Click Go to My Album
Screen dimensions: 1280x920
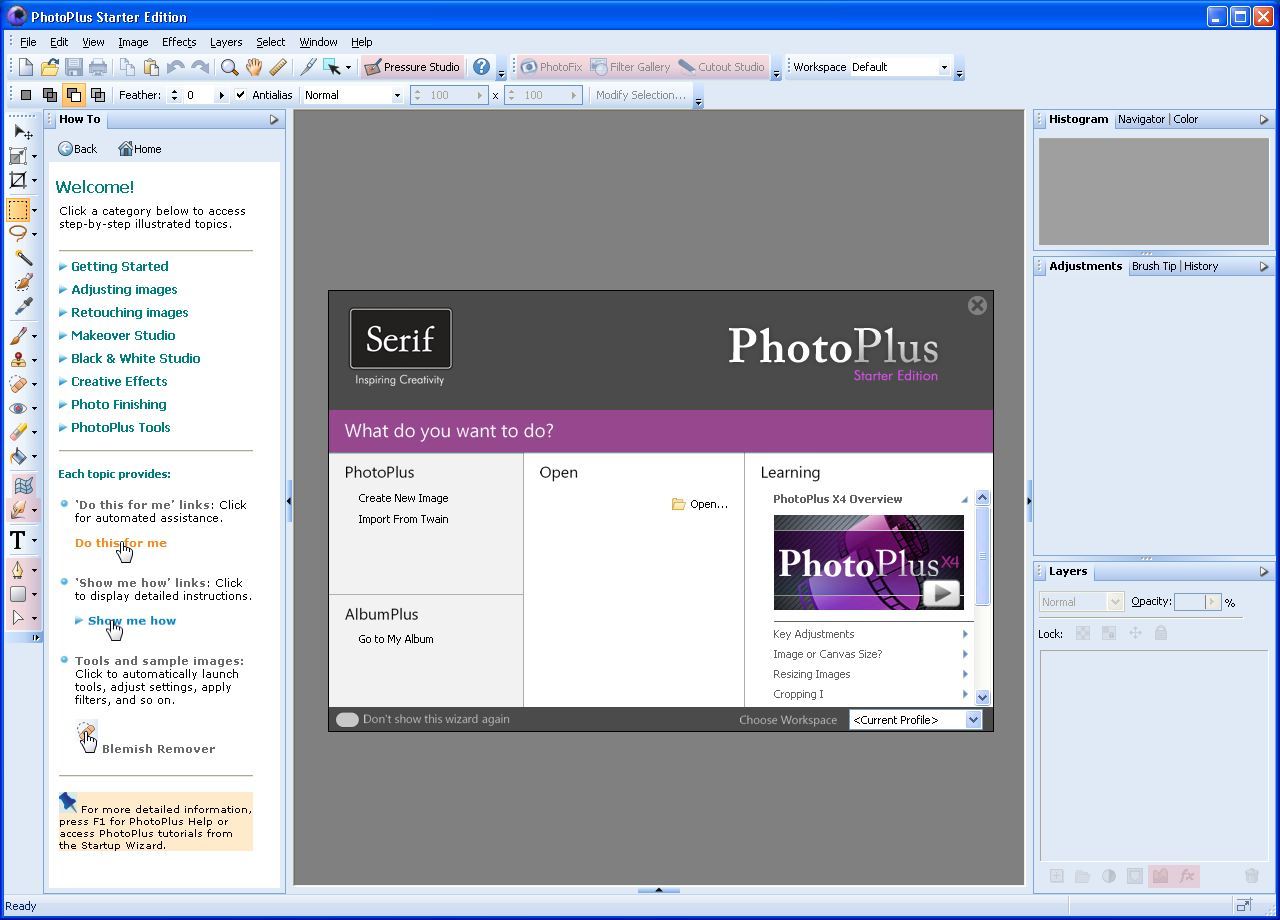(x=396, y=639)
